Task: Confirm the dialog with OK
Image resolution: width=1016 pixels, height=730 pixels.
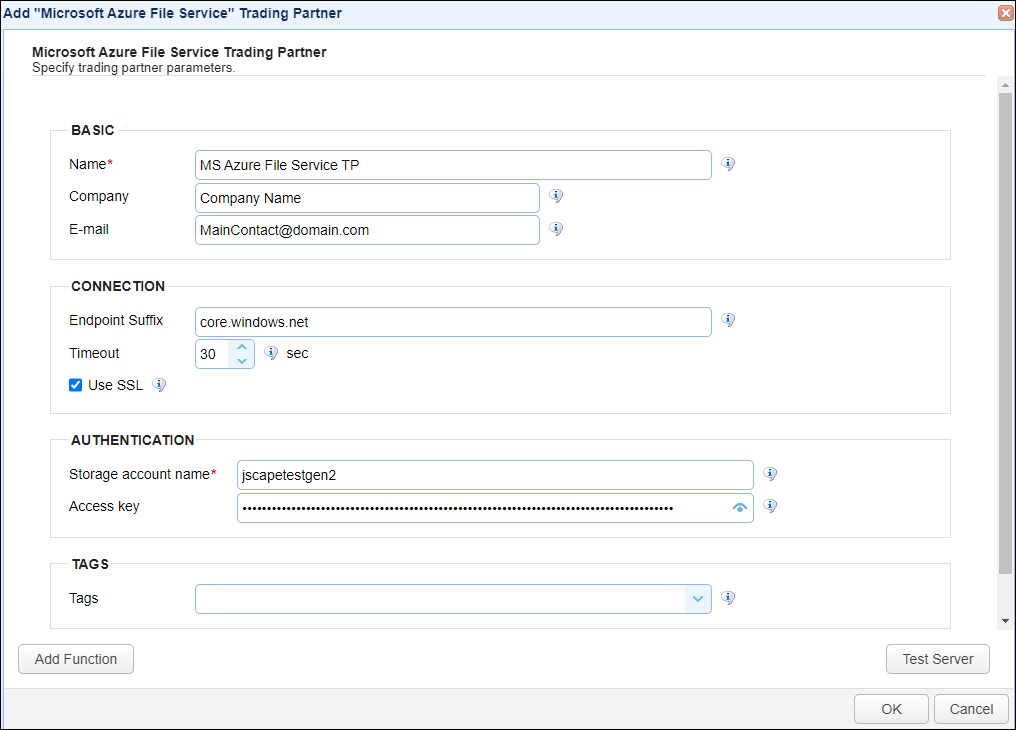Action: [891, 709]
